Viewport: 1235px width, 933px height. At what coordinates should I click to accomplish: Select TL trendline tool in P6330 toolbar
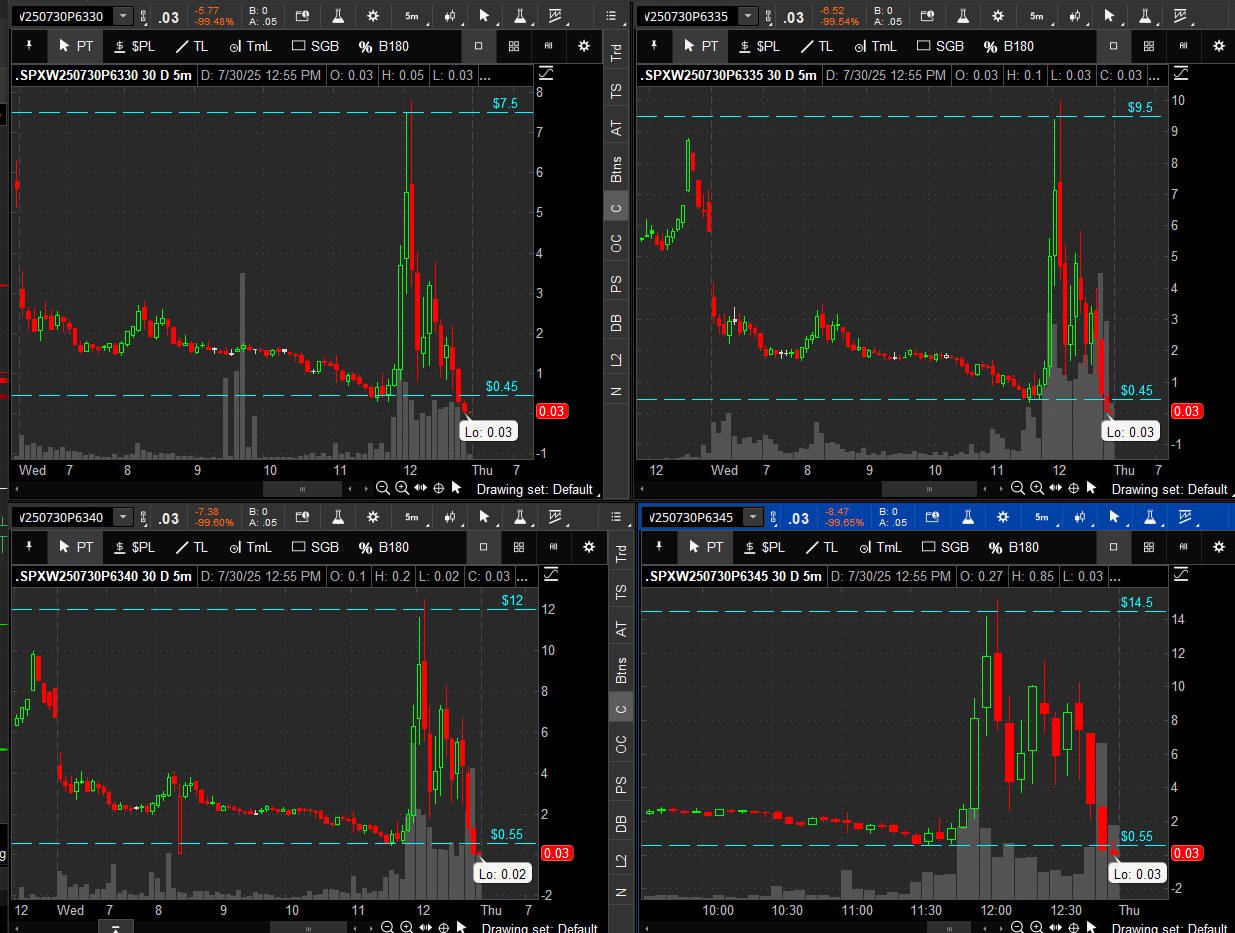pyautogui.click(x=191, y=46)
